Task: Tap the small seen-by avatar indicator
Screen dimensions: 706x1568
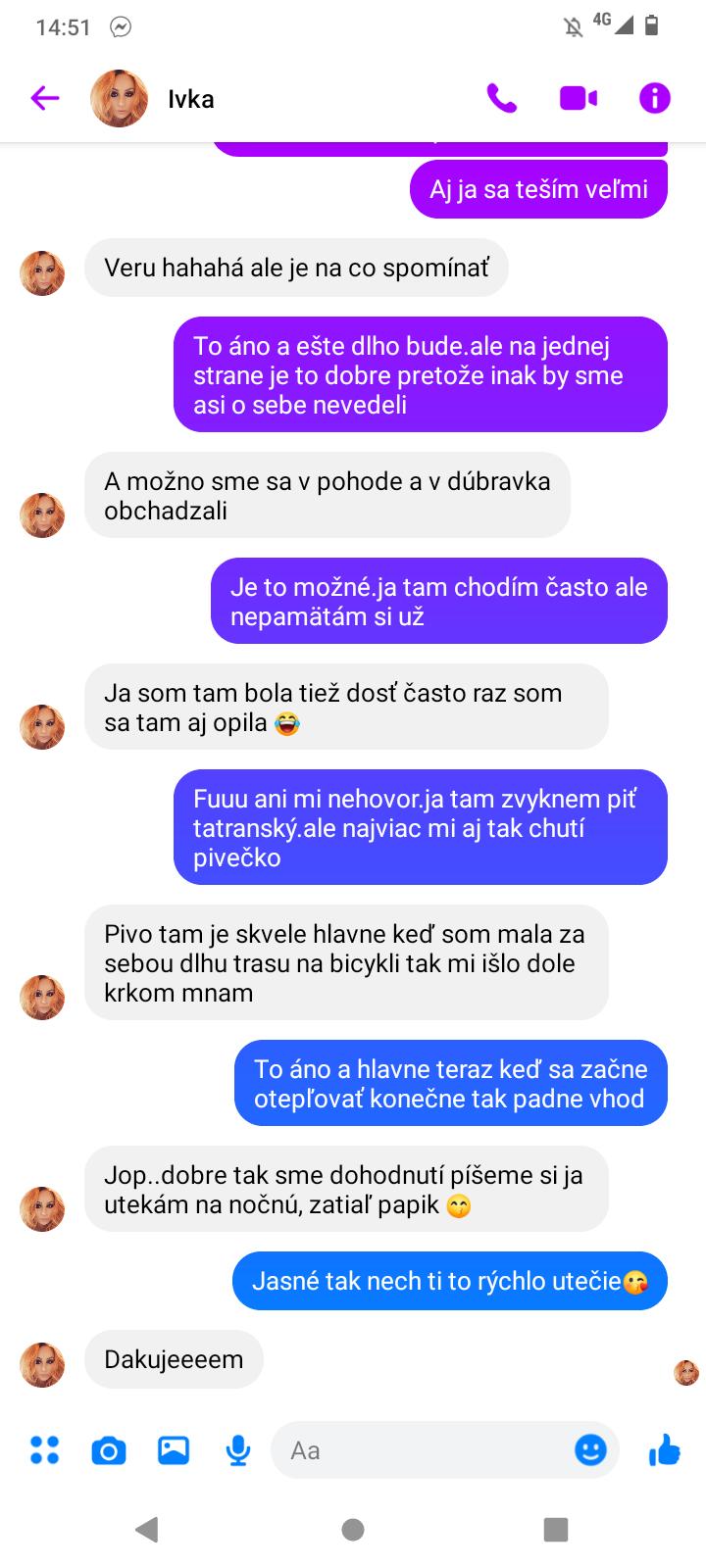Action: point(686,1373)
